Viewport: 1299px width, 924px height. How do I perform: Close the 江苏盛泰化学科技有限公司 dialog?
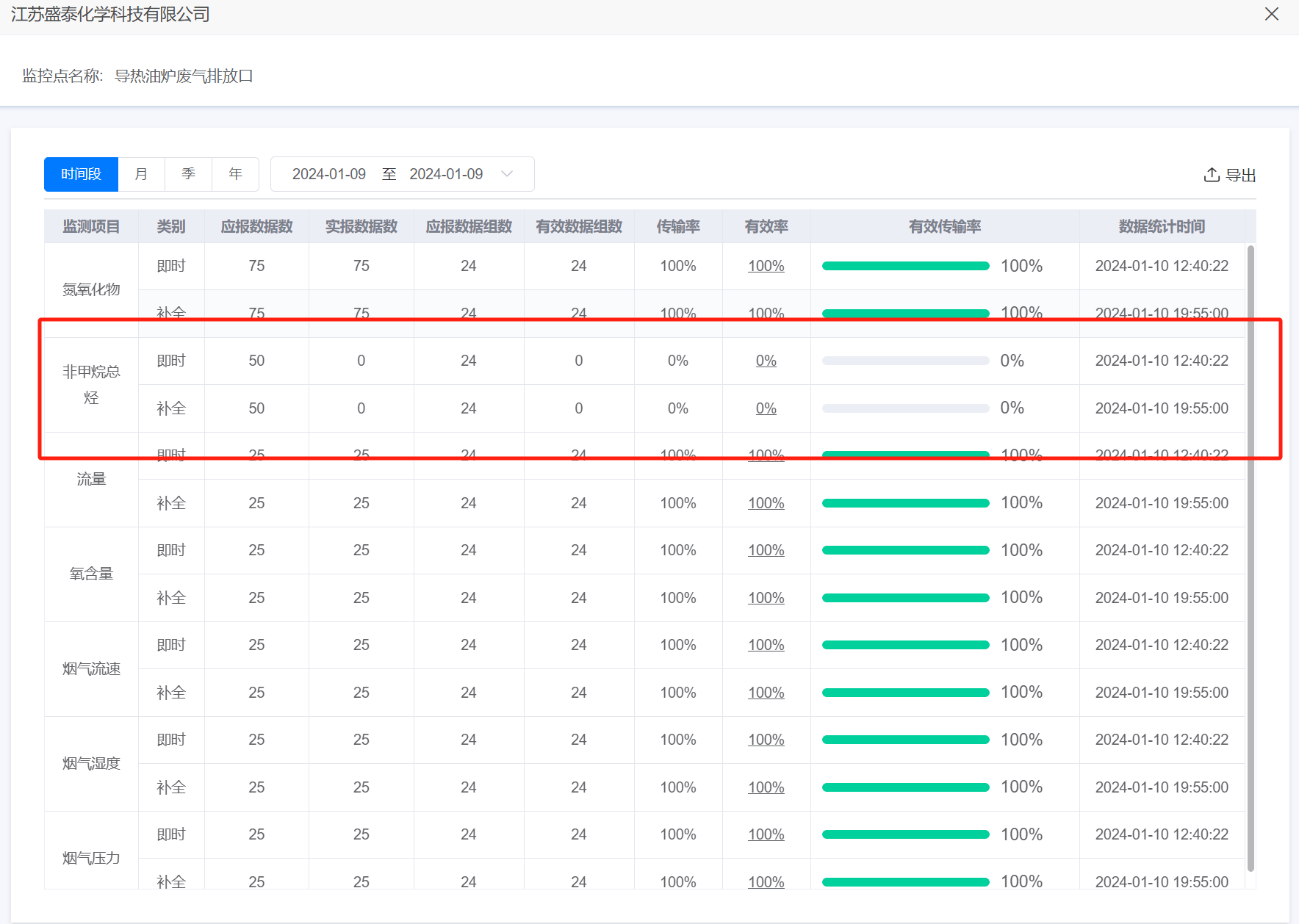pyautogui.click(x=1272, y=14)
